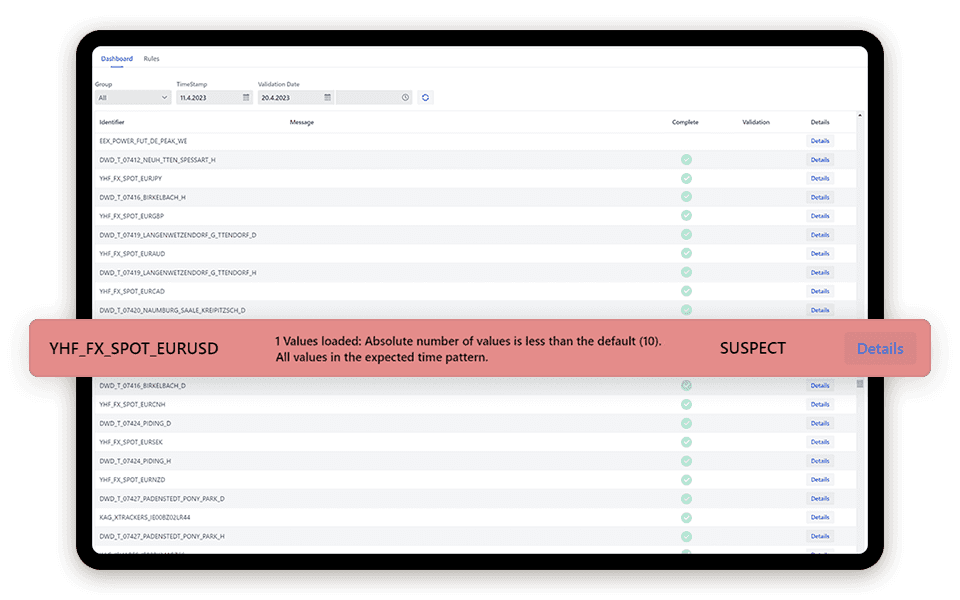The height and width of the screenshot is (600, 960).
Task: Click the complete icon for DWD_T_07416_BIRKELBACH_H
Action: tap(686, 197)
